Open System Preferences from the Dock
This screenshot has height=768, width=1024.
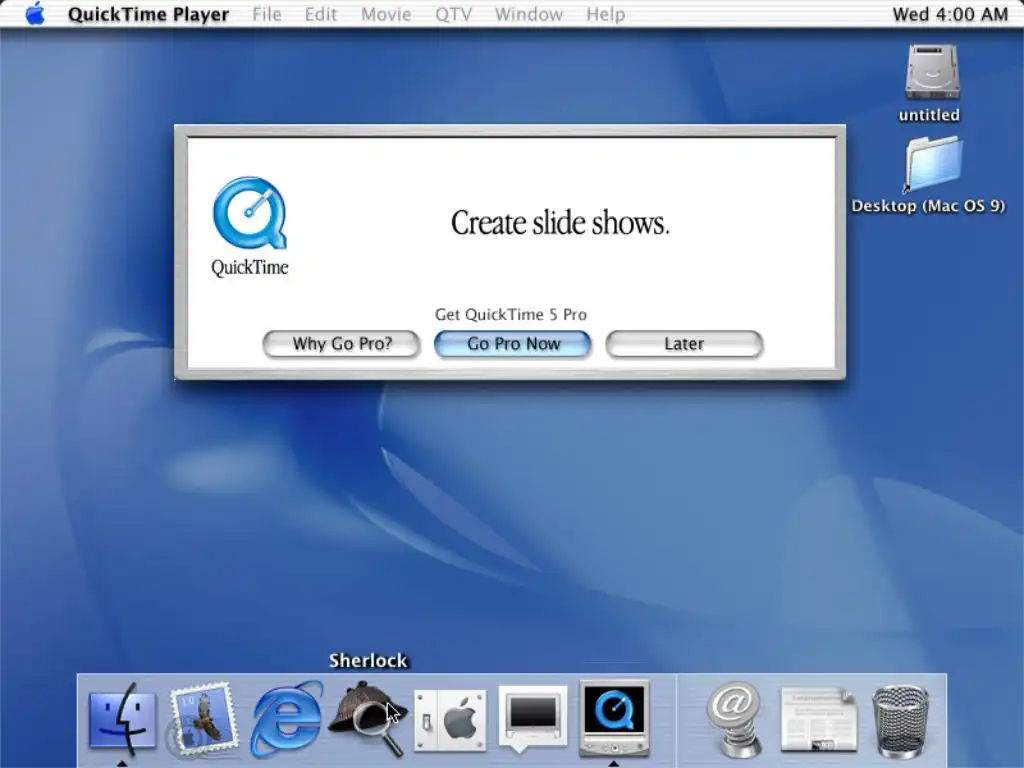451,720
